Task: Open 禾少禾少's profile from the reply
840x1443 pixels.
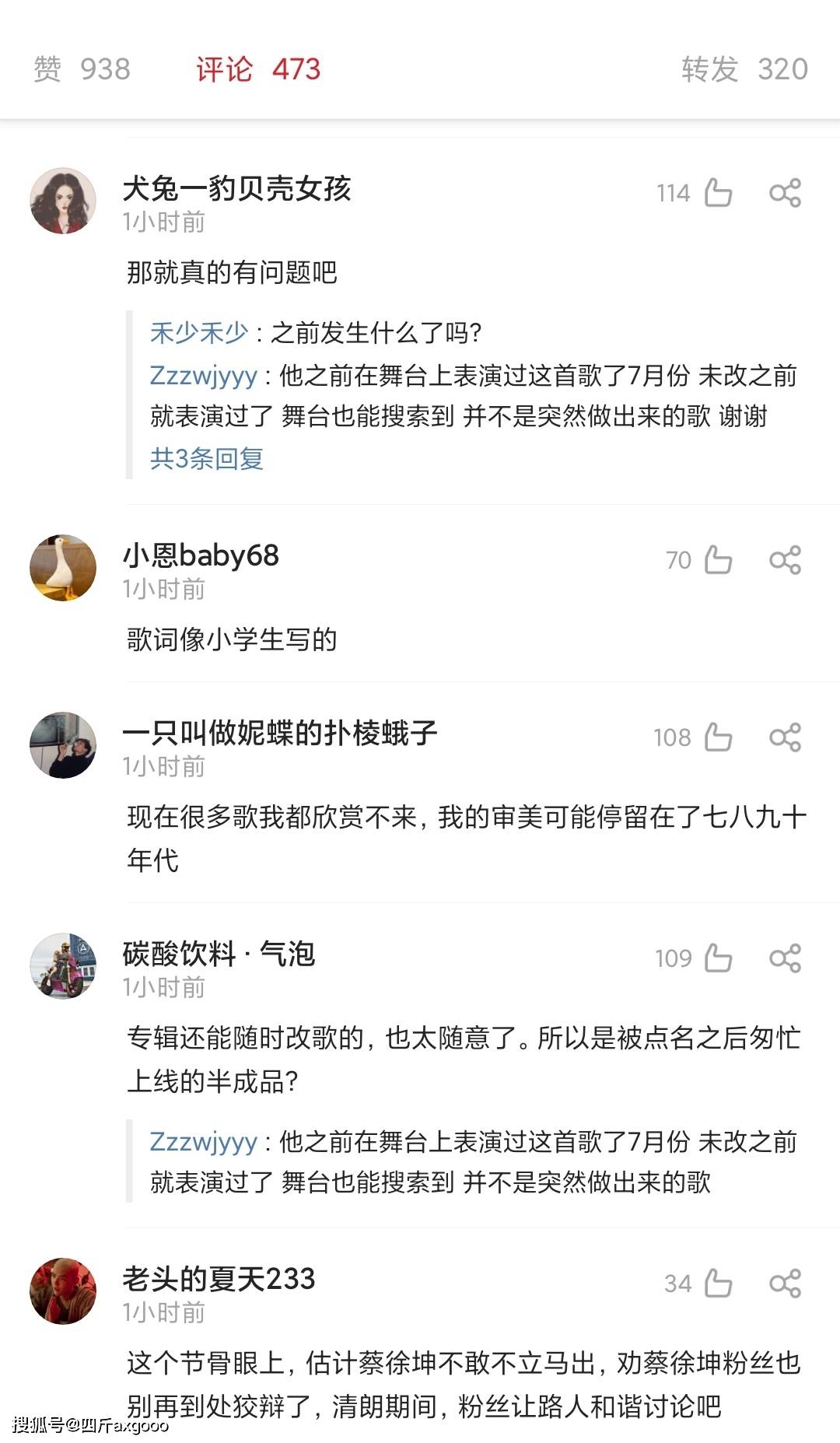Action: [198, 334]
